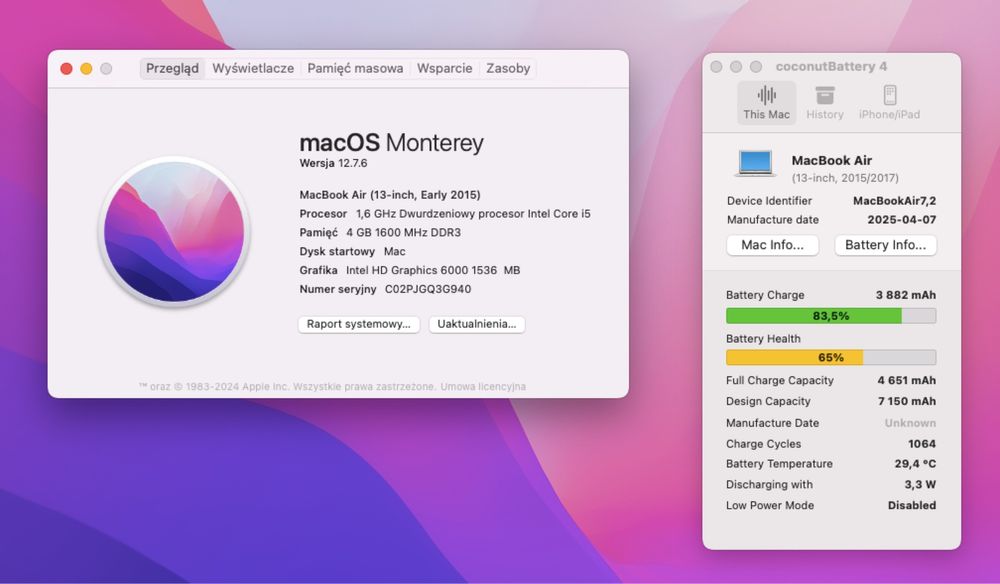Click the Dysk startowy Mac value

pyautogui.click(x=395, y=251)
